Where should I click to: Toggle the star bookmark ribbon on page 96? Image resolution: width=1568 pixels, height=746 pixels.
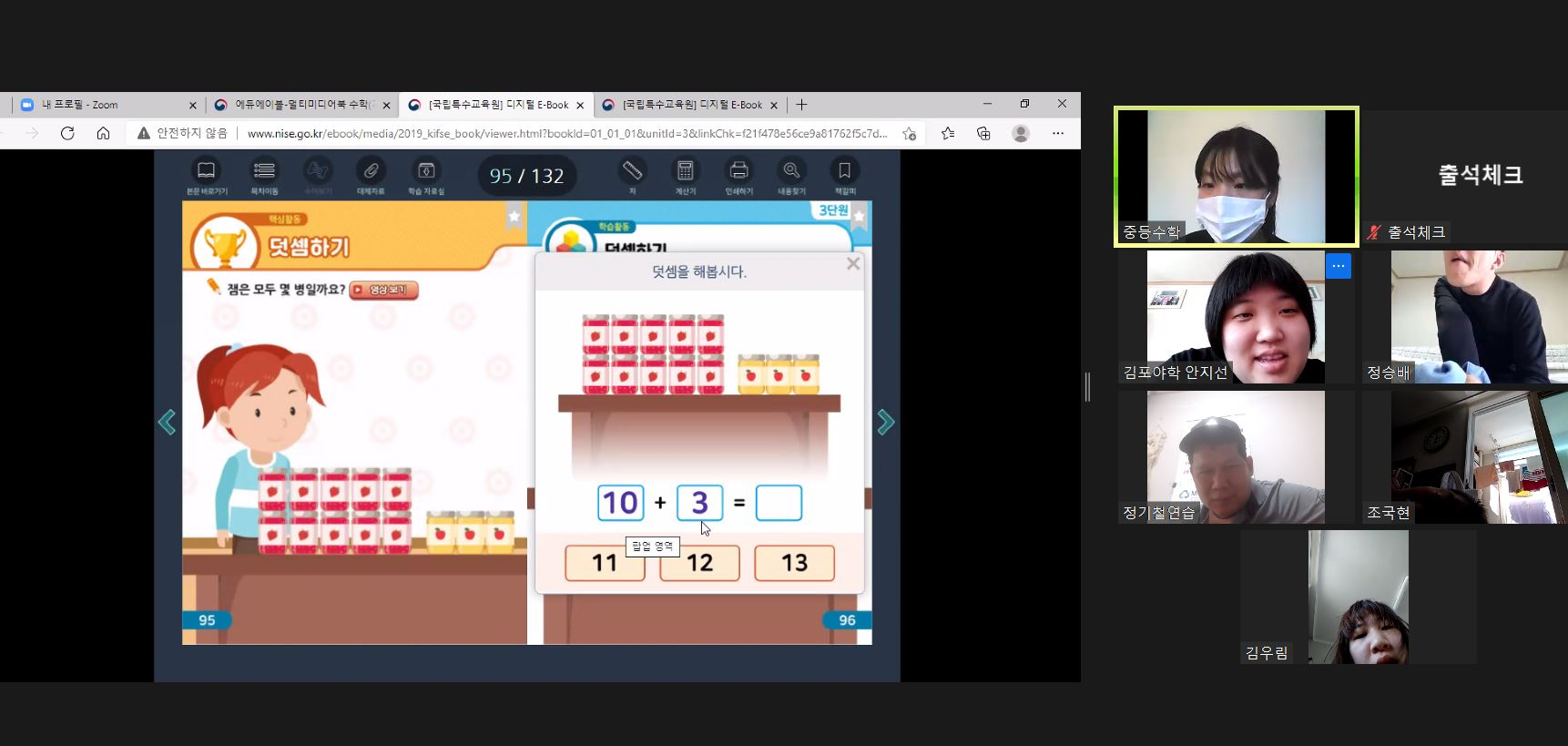point(859,216)
